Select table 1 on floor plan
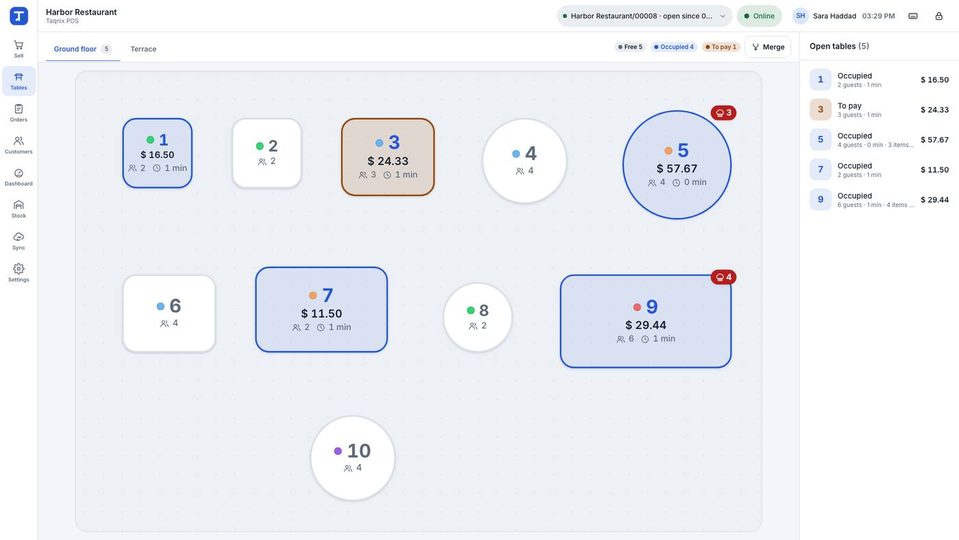 click(x=157, y=153)
